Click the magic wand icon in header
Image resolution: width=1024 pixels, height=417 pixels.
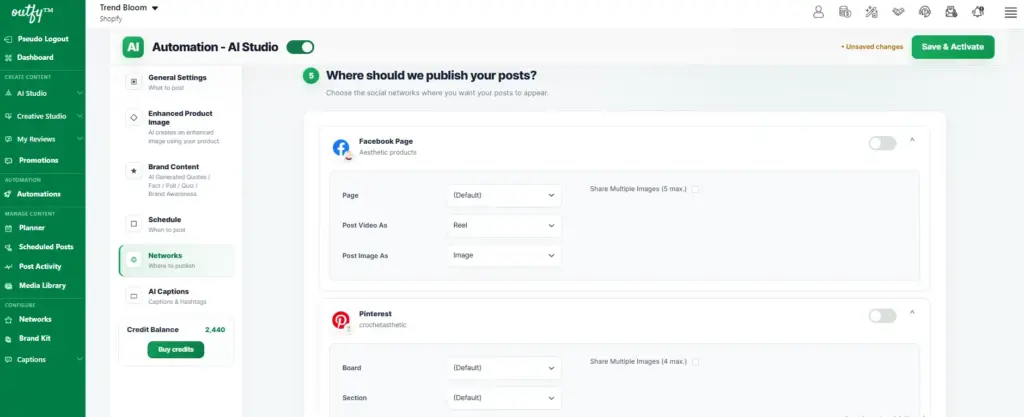[x=871, y=12]
